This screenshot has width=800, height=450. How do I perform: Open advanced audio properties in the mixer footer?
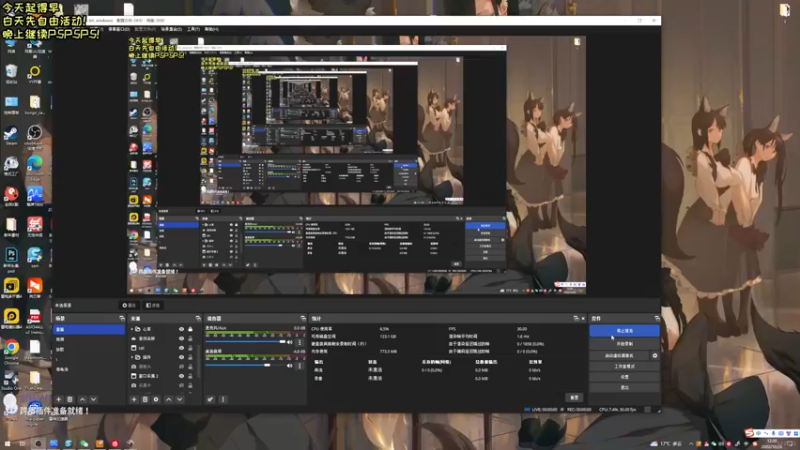[x=210, y=399]
